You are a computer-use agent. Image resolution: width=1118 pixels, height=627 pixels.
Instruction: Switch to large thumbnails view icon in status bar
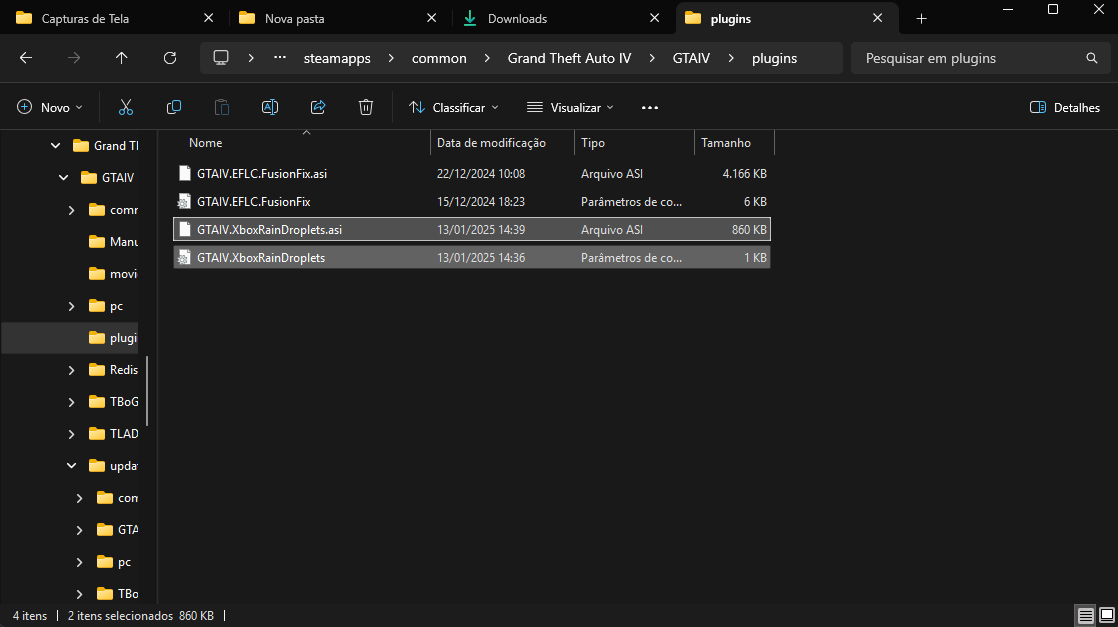point(1107,616)
